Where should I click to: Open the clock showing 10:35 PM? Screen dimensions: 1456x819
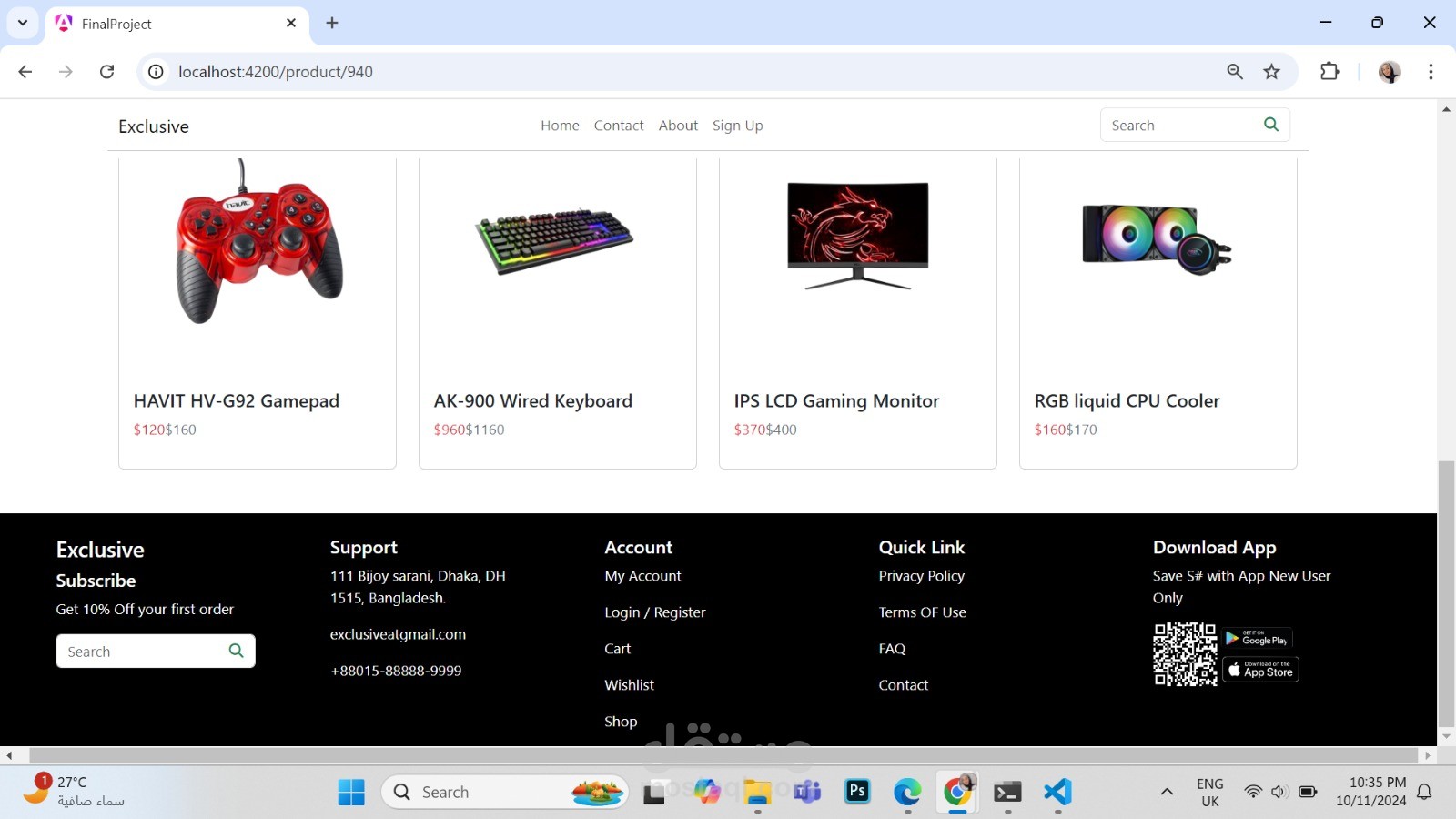click(x=1371, y=792)
